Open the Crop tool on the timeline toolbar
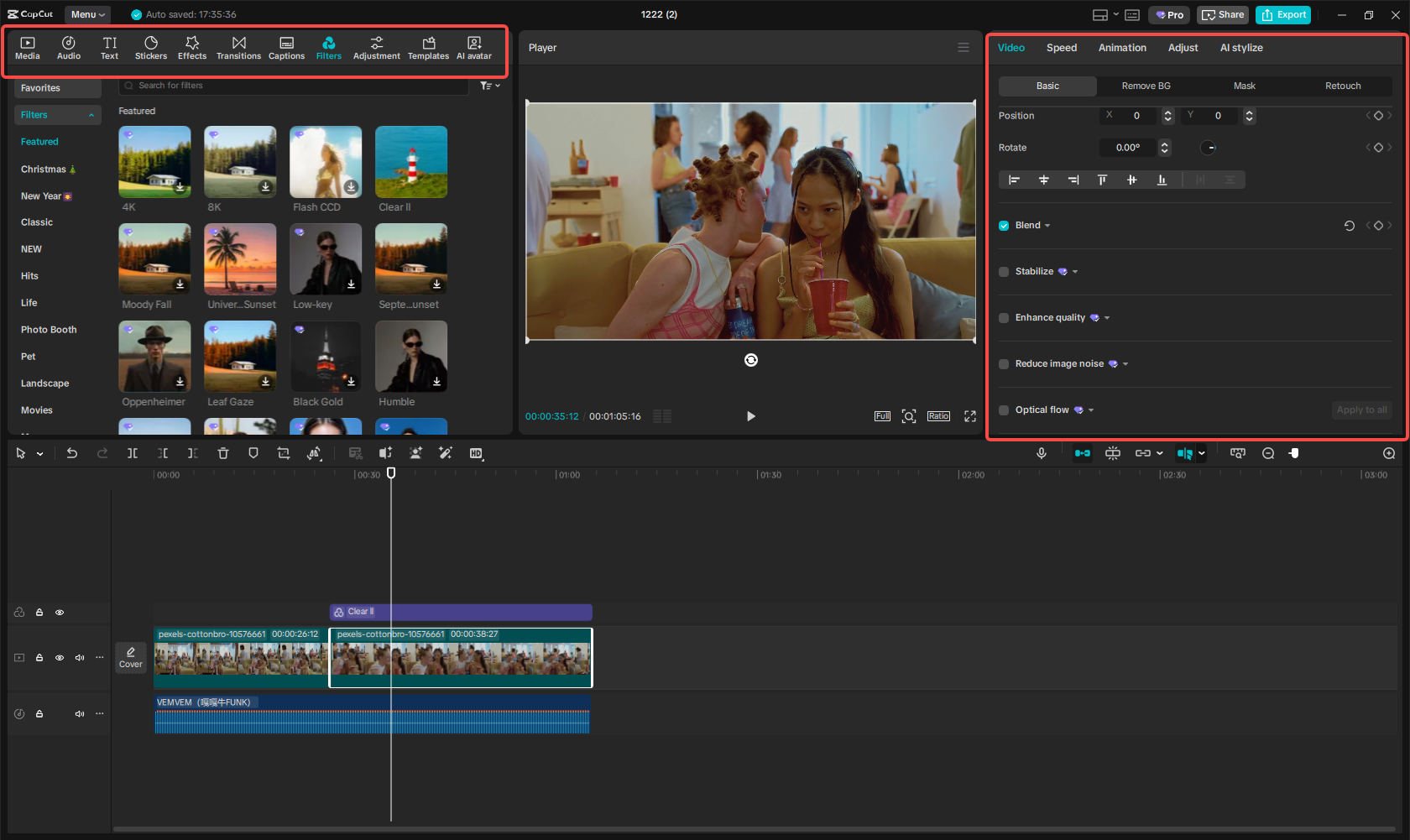Image resolution: width=1410 pixels, height=840 pixels. pos(284,453)
